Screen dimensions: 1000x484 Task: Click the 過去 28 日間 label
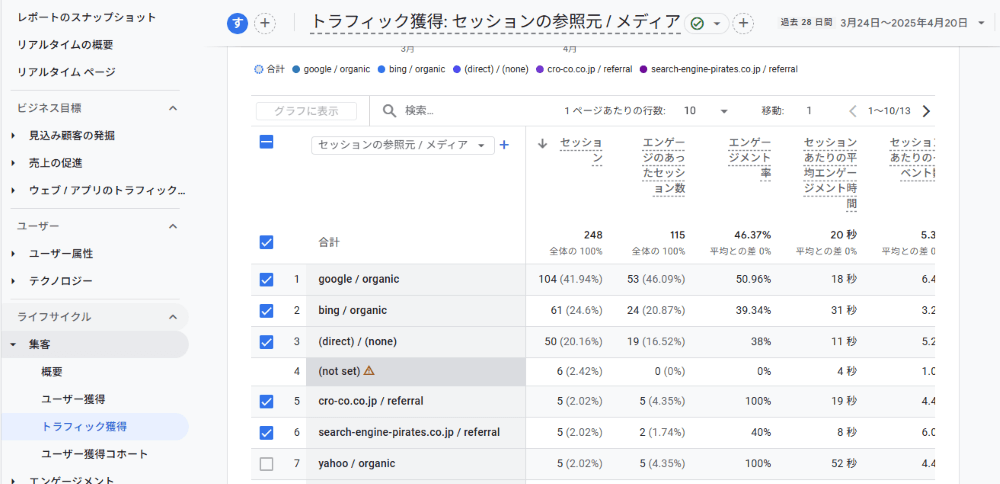(x=807, y=23)
